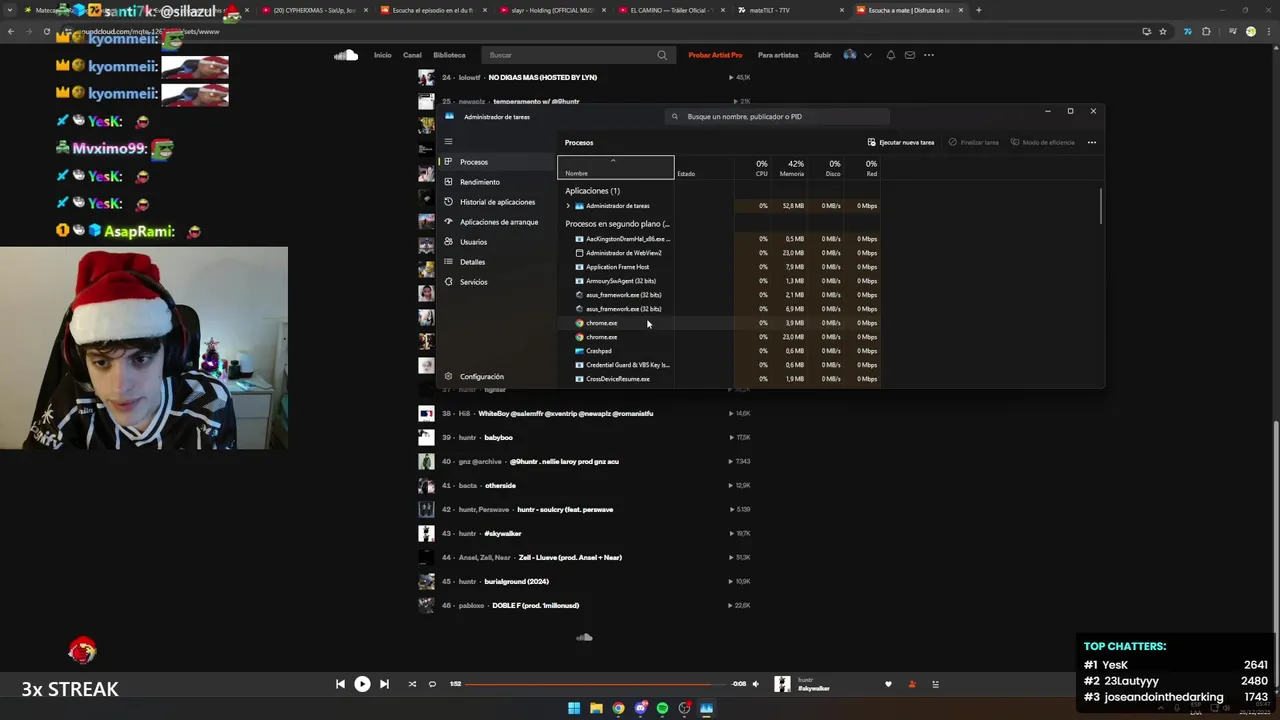Screen dimensions: 1280x720
Task: Go to SoundCloud Canal
Action: coord(412,55)
